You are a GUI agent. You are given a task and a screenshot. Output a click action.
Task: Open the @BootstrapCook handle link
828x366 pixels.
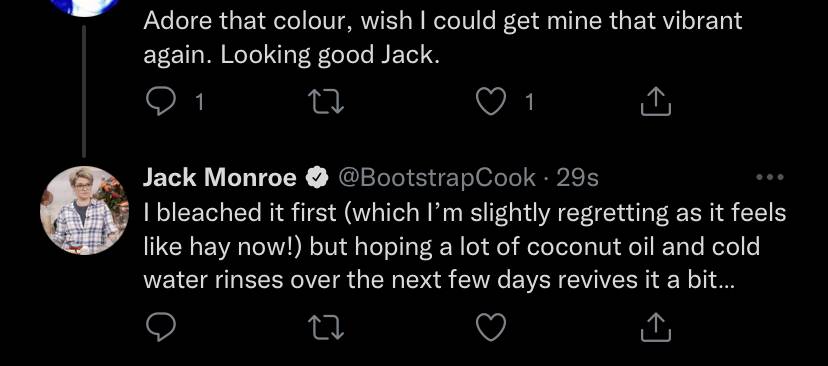click(x=436, y=179)
